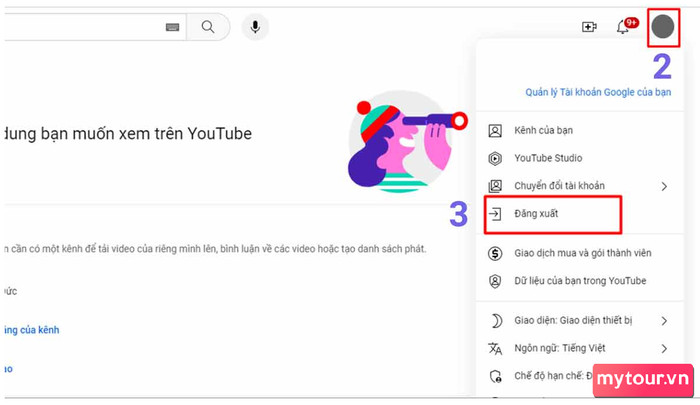Open YouTube Studio menu entry
Image resolution: width=700 pixels, height=405 pixels.
(580, 158)
